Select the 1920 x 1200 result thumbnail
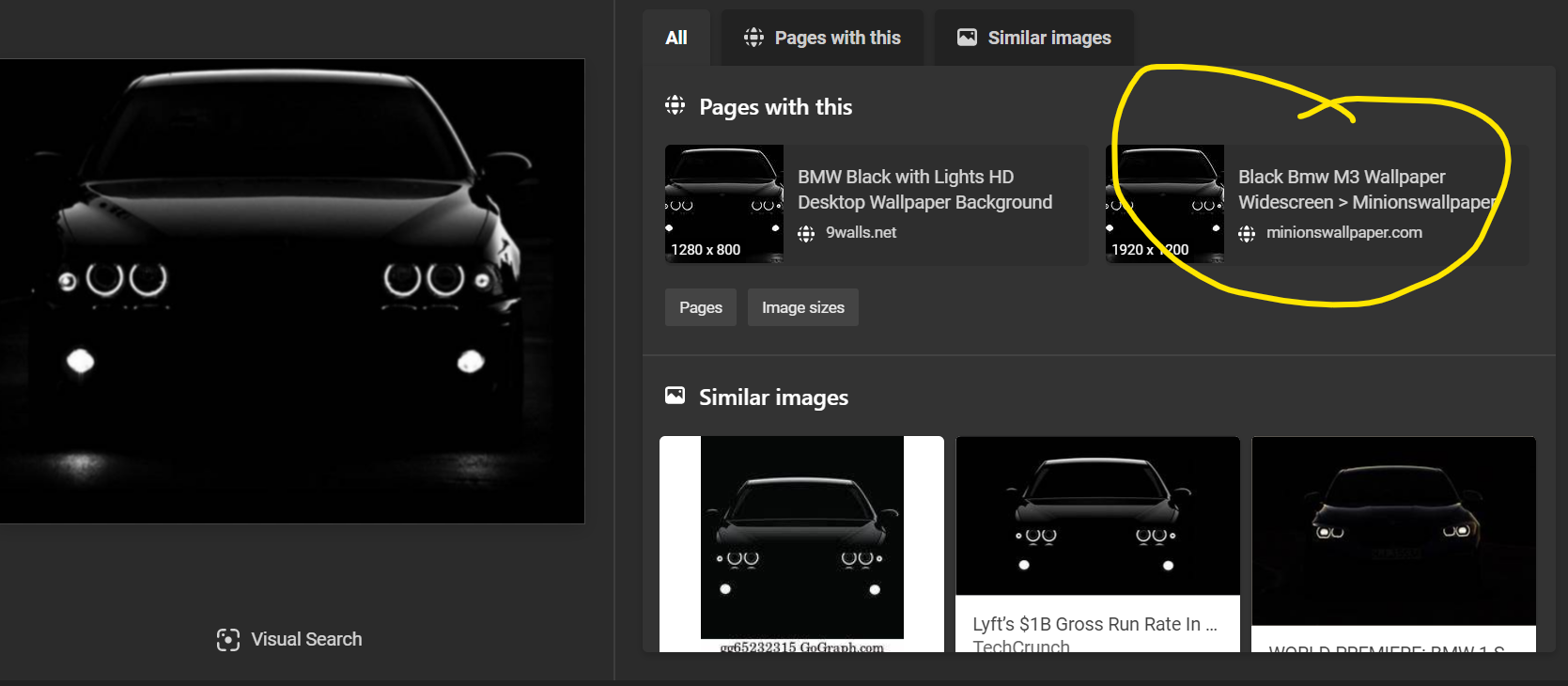The width and height of the screenshot is (1568, 686). coord(1165,203)
